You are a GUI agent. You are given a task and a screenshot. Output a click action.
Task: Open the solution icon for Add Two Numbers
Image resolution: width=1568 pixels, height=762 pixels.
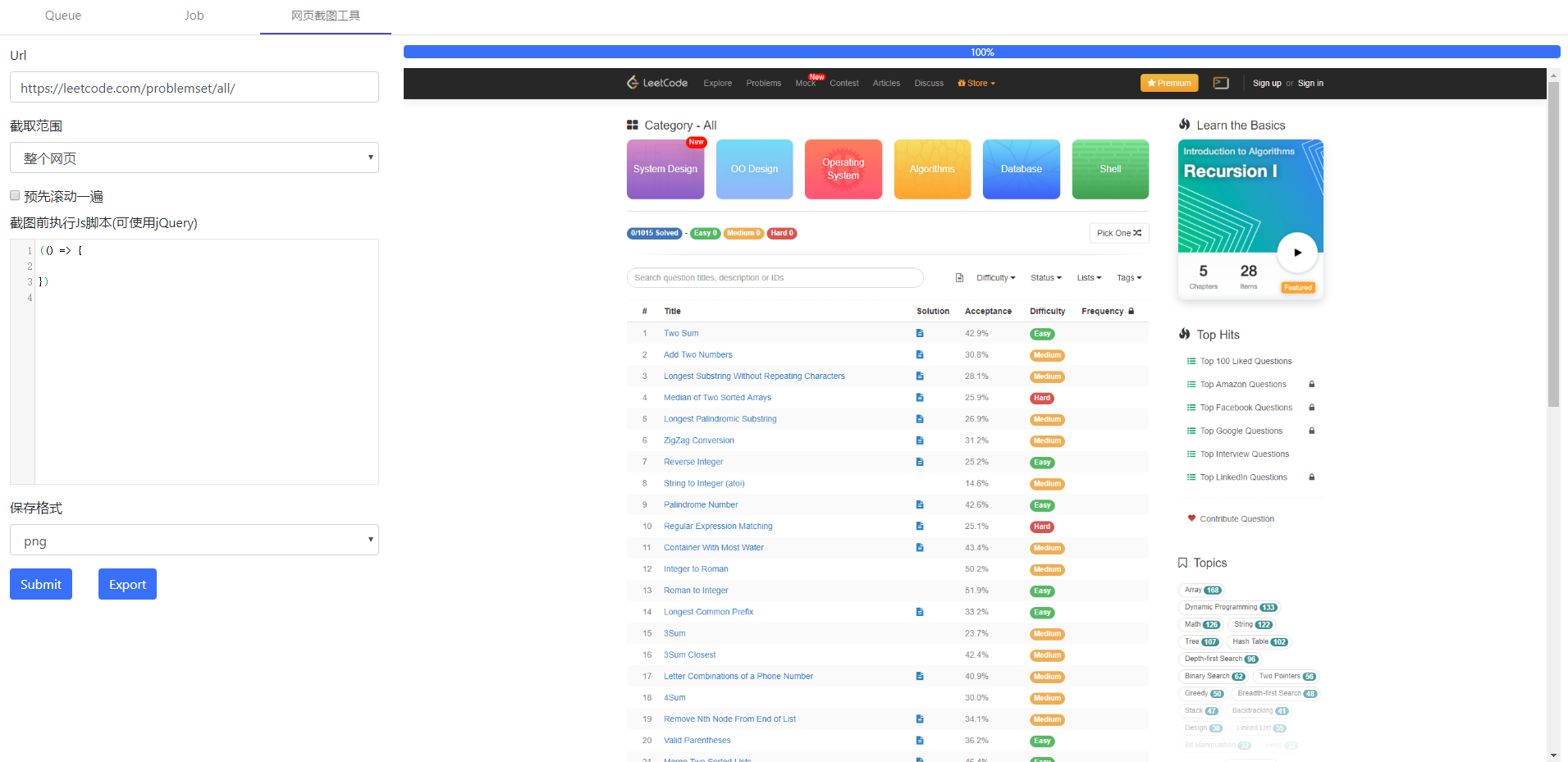point(920,354)
